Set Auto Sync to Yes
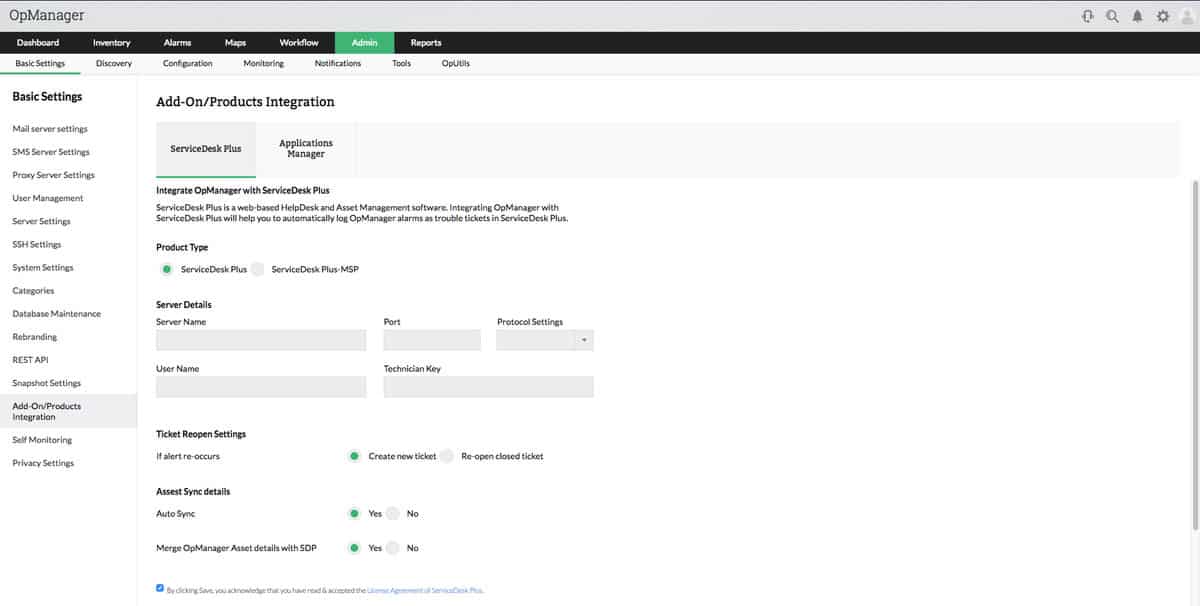Screen dimensions: 1200x606 [x=354, y=513]
